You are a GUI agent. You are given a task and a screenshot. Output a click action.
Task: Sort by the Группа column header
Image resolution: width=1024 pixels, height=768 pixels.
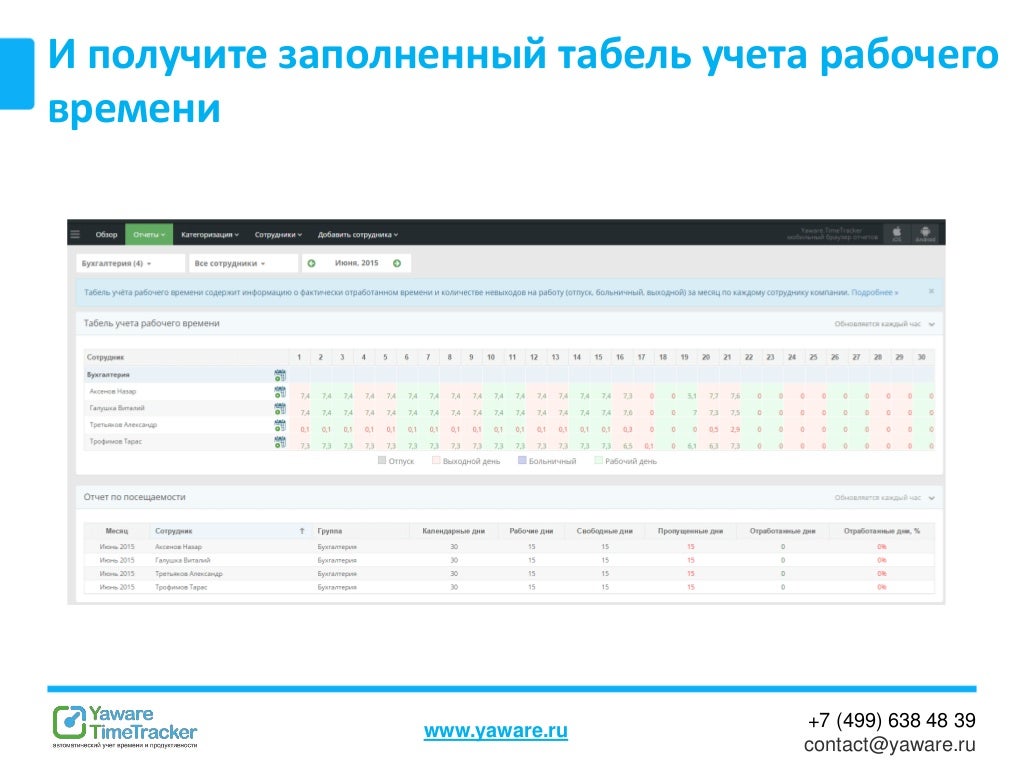(x=330, y=531)
